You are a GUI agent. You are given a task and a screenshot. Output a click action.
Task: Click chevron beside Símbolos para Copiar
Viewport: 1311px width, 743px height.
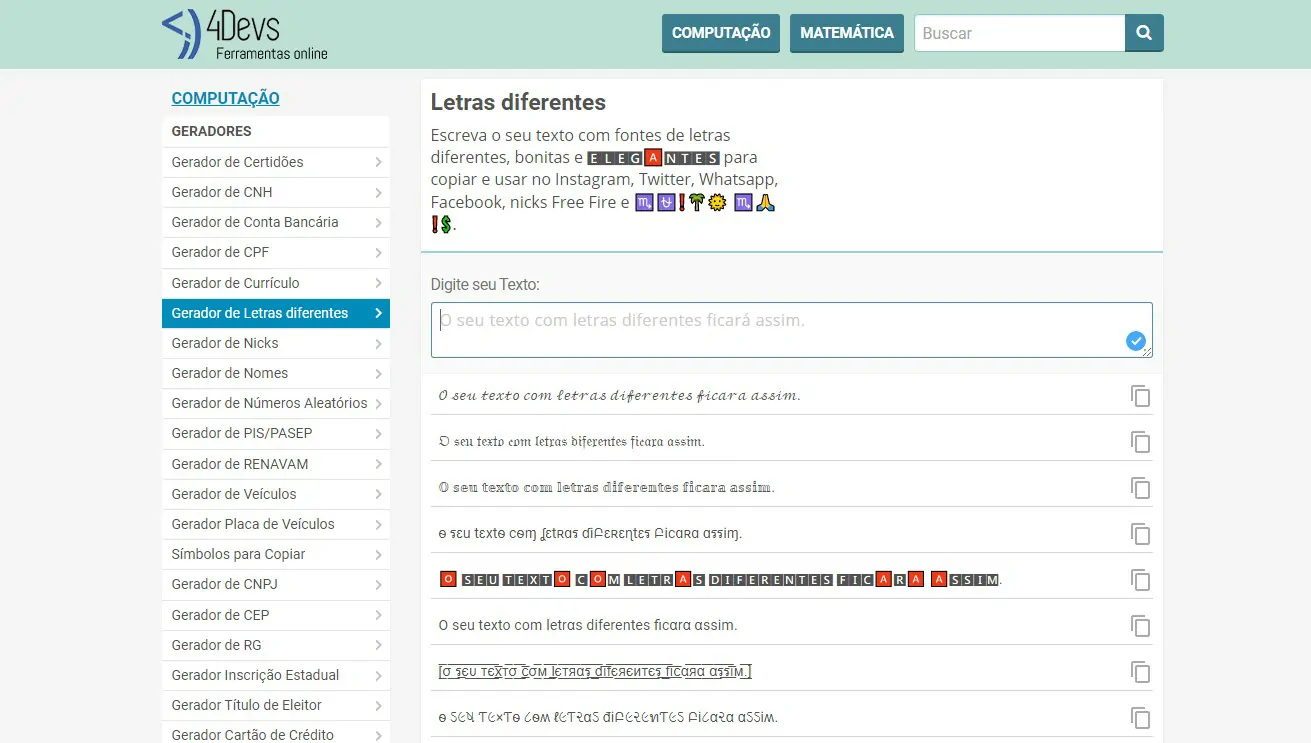click(378, 554)
